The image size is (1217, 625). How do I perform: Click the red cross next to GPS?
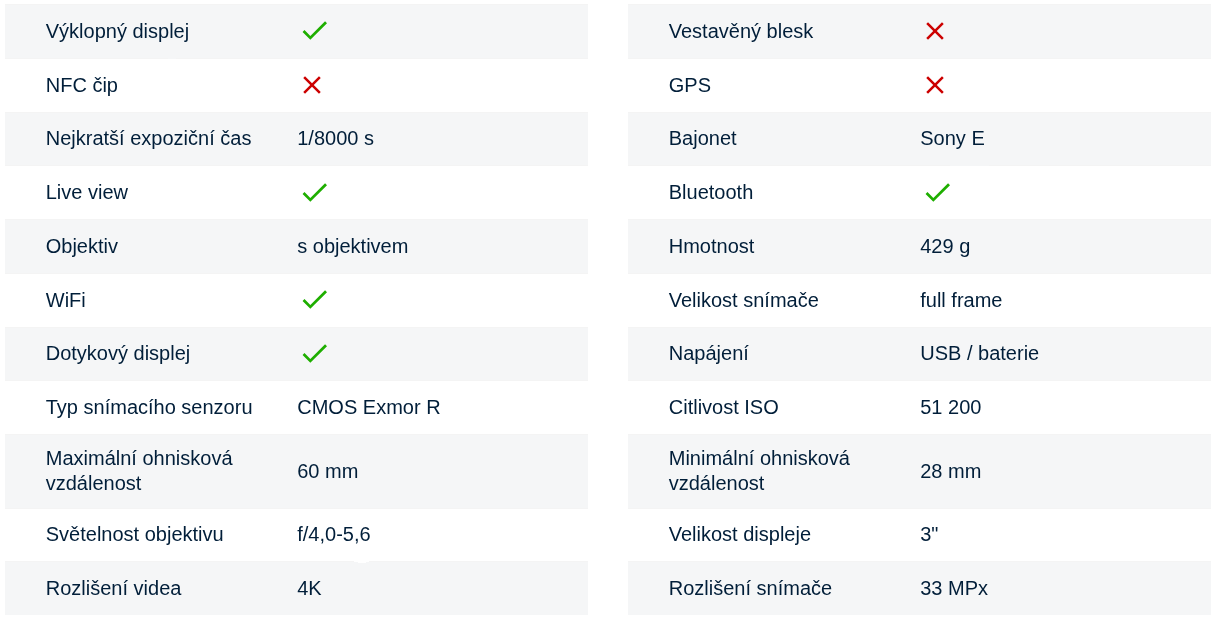click(x=935, y=85)
